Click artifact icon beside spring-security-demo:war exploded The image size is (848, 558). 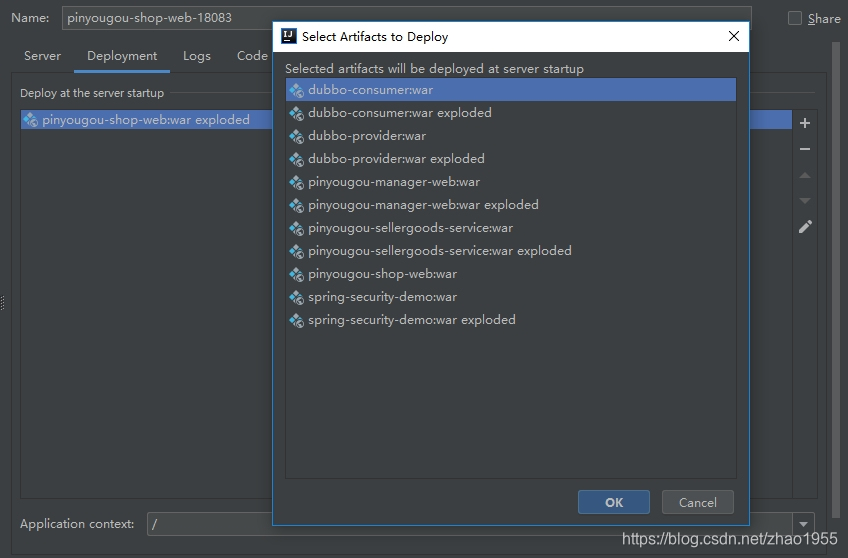click(296, 320)
